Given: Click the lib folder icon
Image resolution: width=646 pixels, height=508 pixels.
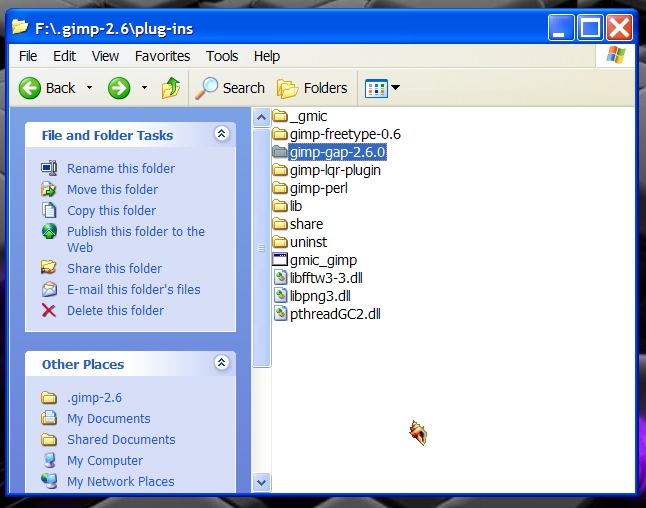Looking at the screenshot, I should [280, 206].
